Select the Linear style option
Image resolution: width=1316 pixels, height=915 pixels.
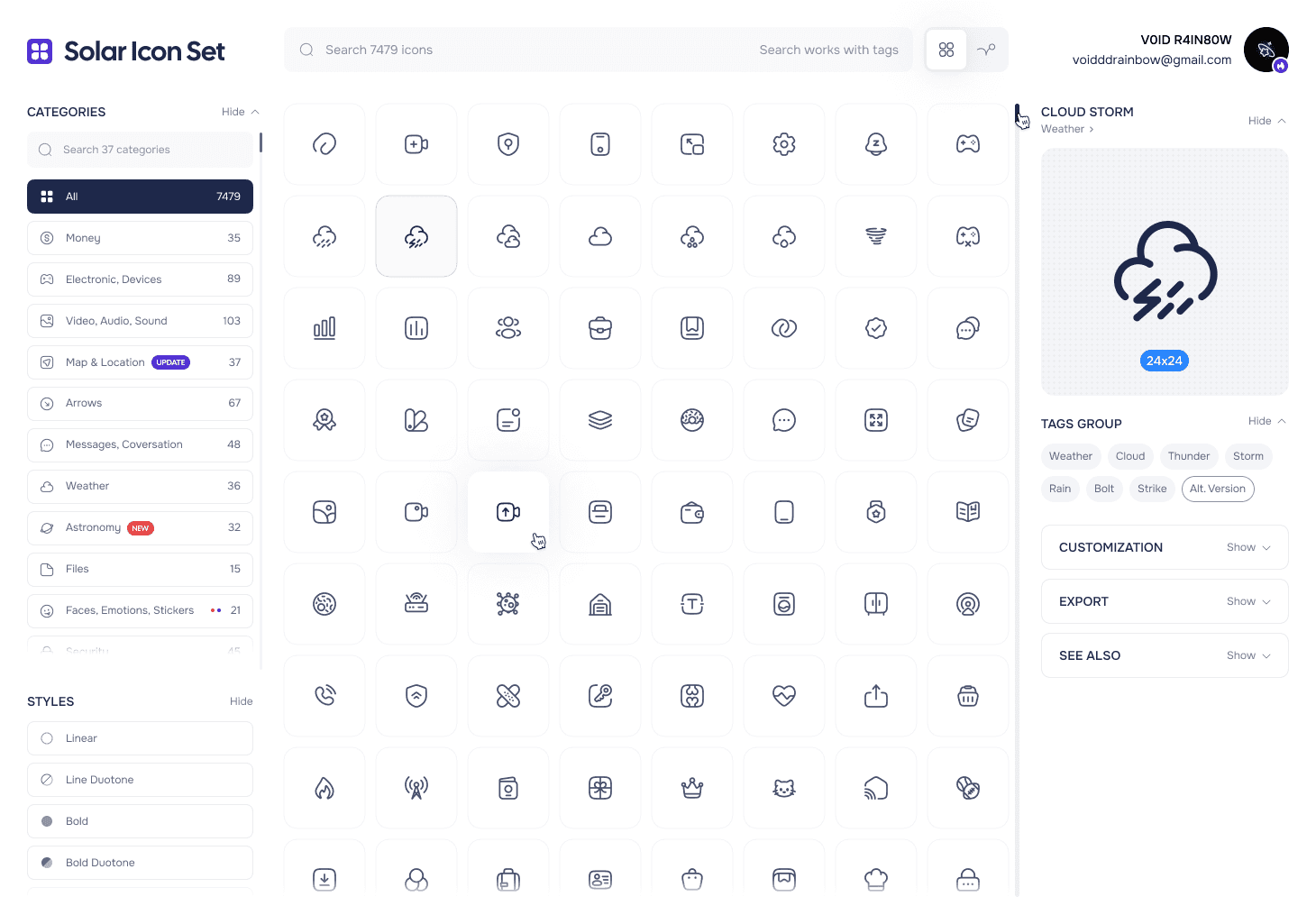[x=140, y=738]
